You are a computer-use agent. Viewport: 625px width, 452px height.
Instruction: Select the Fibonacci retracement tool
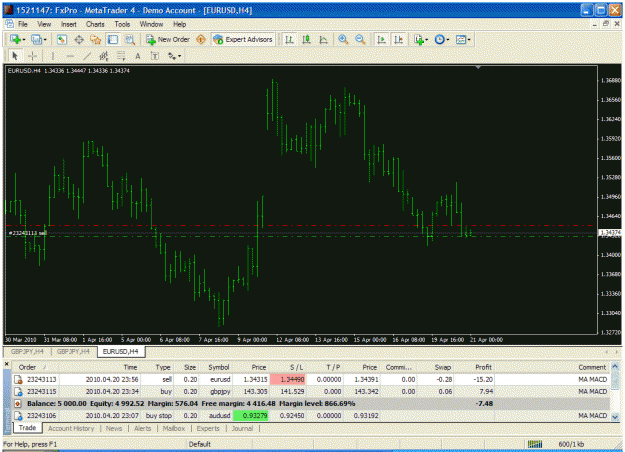(x=121, y=56)
